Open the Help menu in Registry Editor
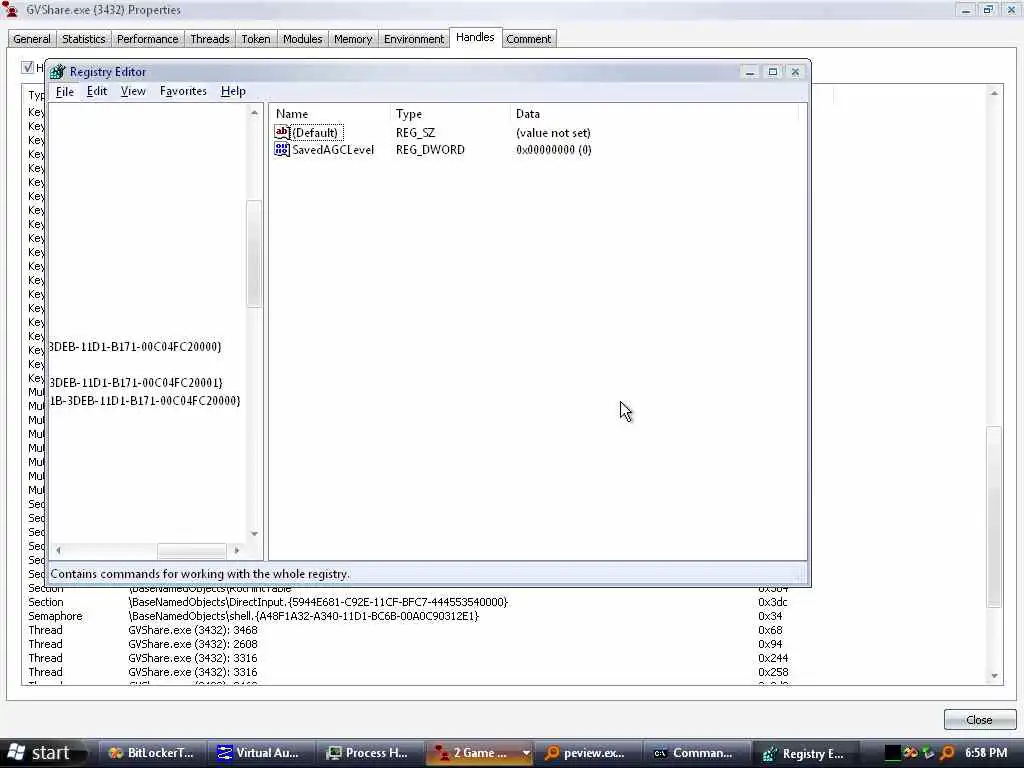This screenshot has width=1024, height=768. tap(233, 91)
